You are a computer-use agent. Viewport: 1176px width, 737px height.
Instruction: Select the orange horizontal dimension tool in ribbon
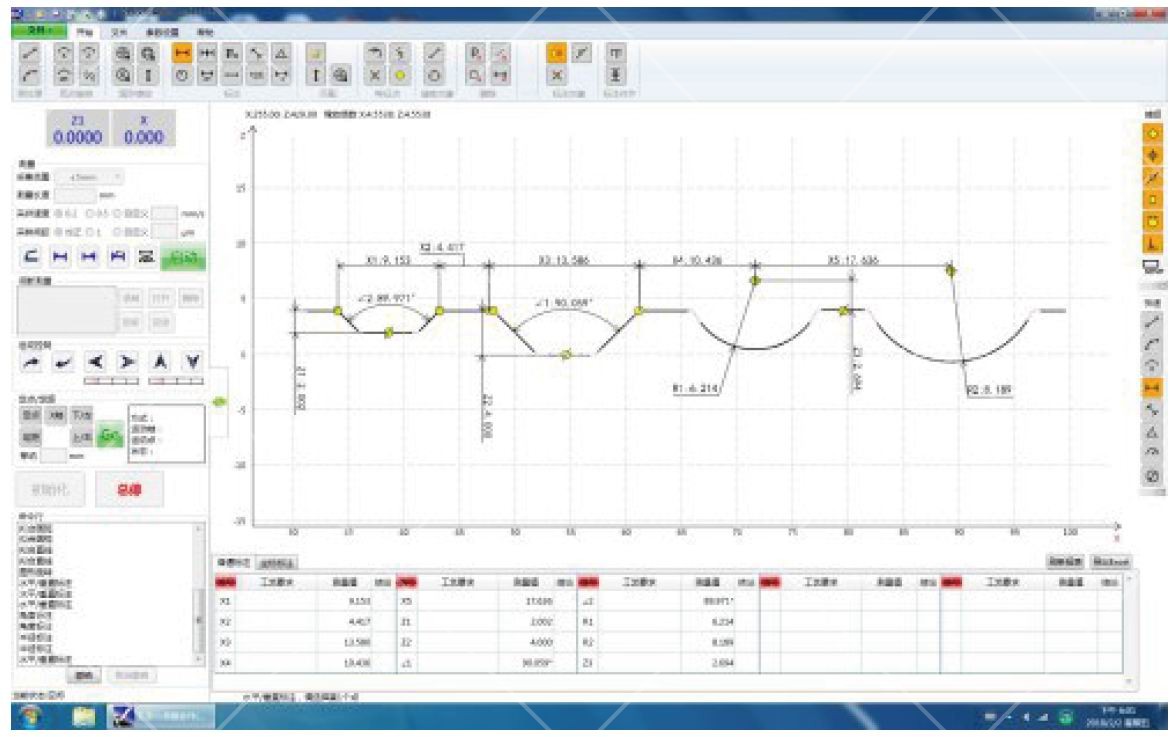[182, 52]
